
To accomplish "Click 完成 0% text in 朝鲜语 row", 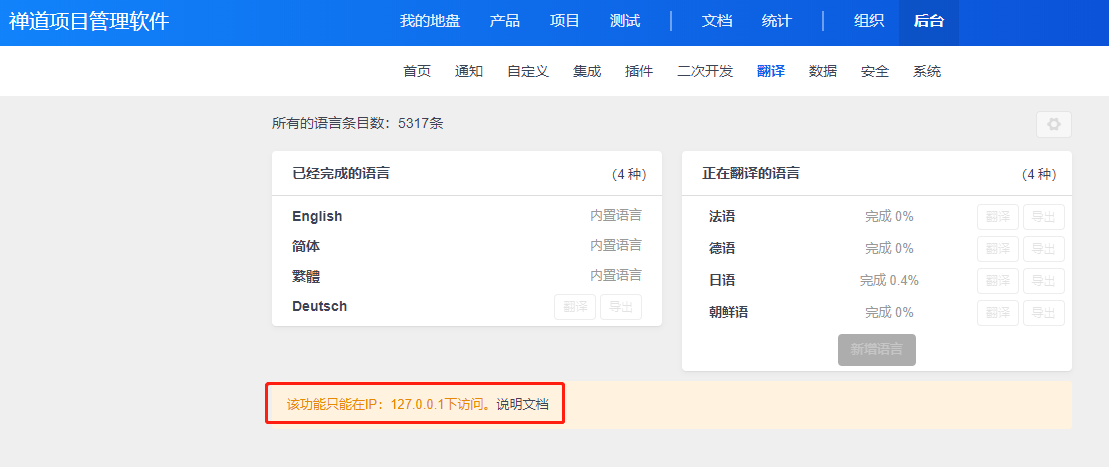I will [889, 312].
